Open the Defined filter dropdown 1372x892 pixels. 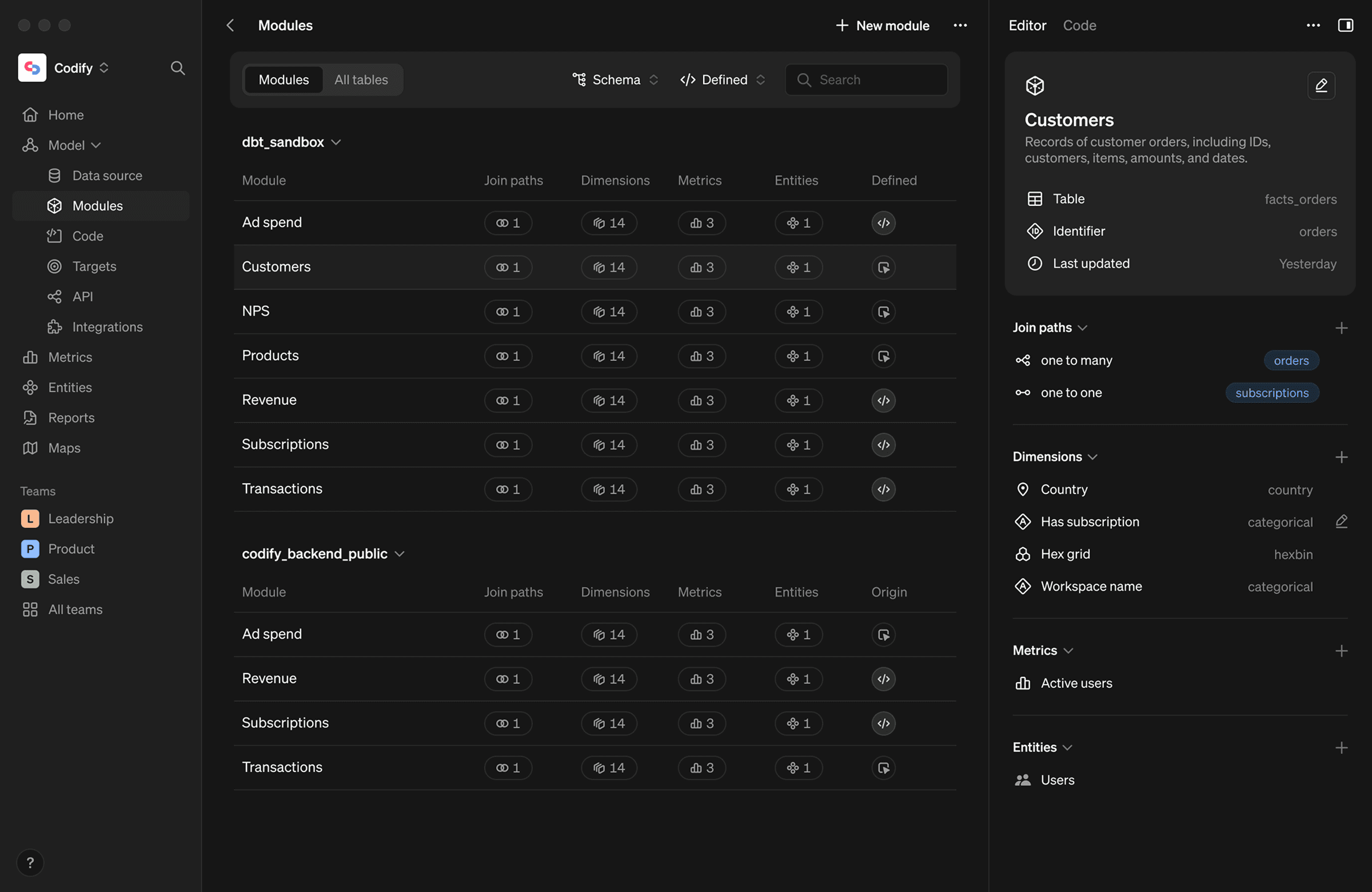pyautogui.click(x=723, y=79)
